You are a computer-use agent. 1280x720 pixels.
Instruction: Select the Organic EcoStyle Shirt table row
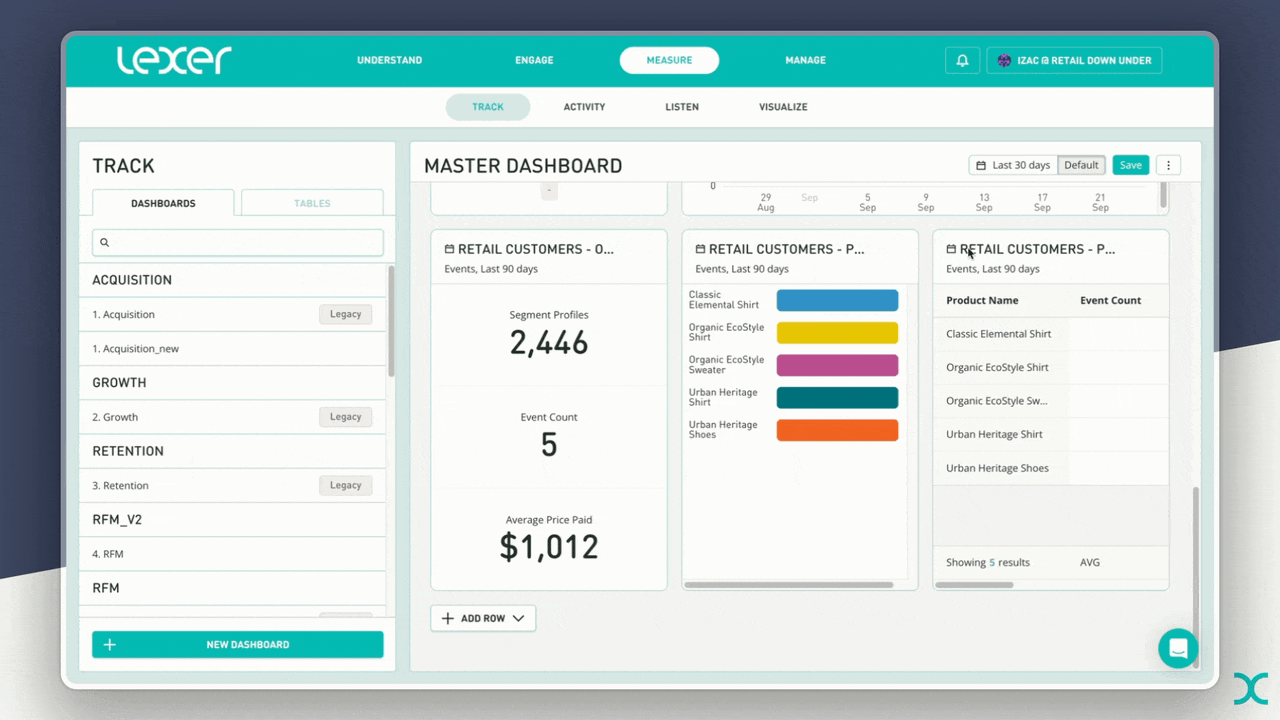(x=1050, y=367)
